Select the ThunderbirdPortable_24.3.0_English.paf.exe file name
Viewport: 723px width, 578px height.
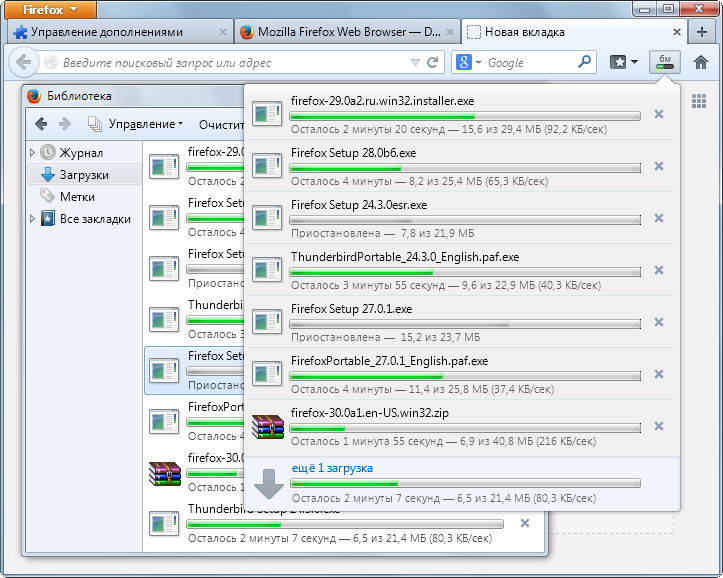tap(405, 257)
